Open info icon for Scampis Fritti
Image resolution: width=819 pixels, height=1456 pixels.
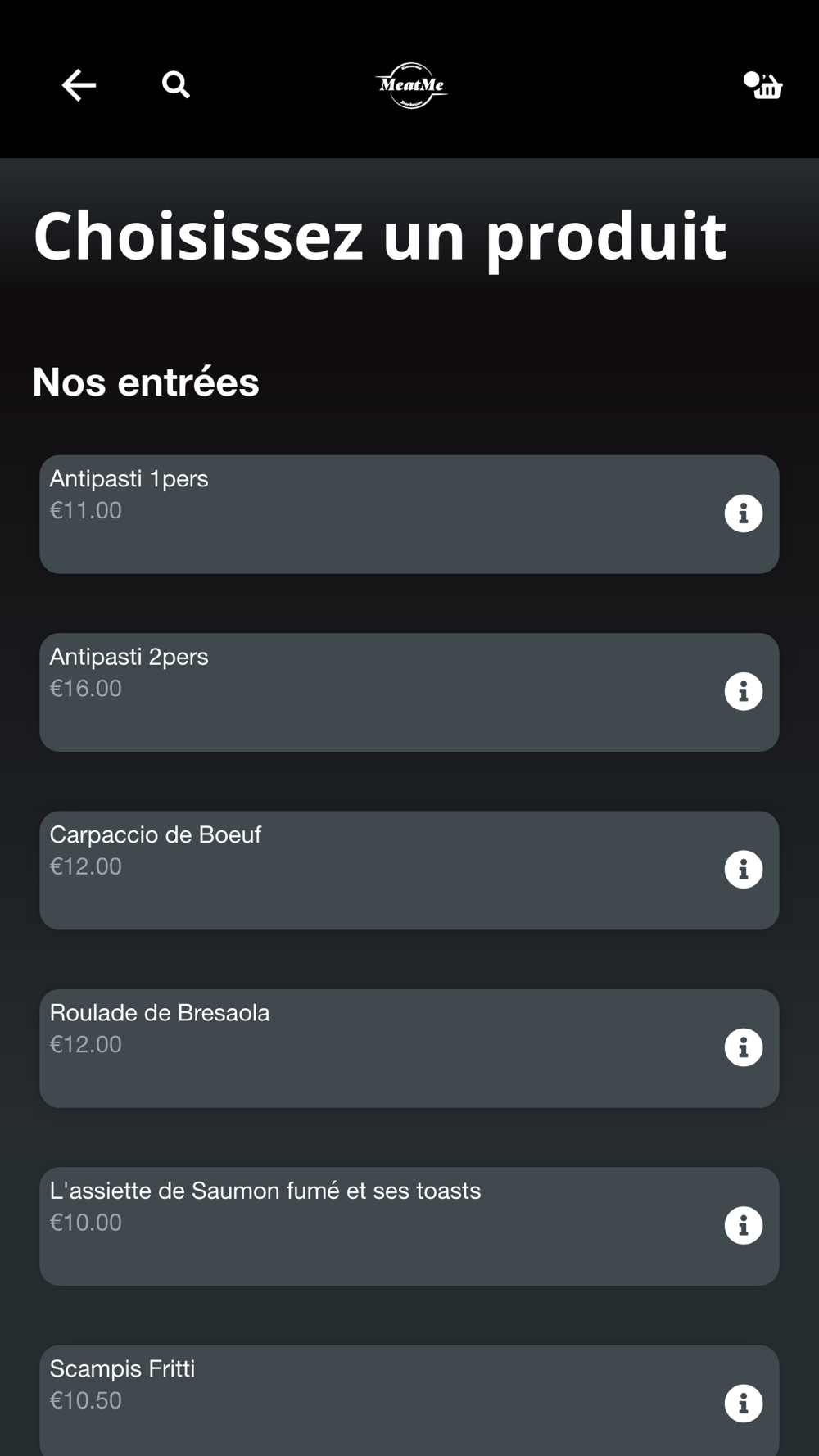pos(743,1403)
